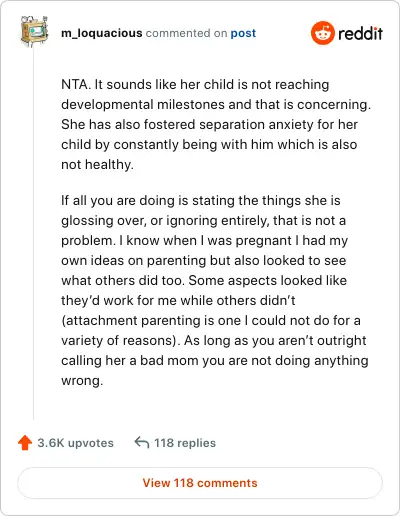Click the final word "wrong."
400x516 pixels.
tap(82, 381)
